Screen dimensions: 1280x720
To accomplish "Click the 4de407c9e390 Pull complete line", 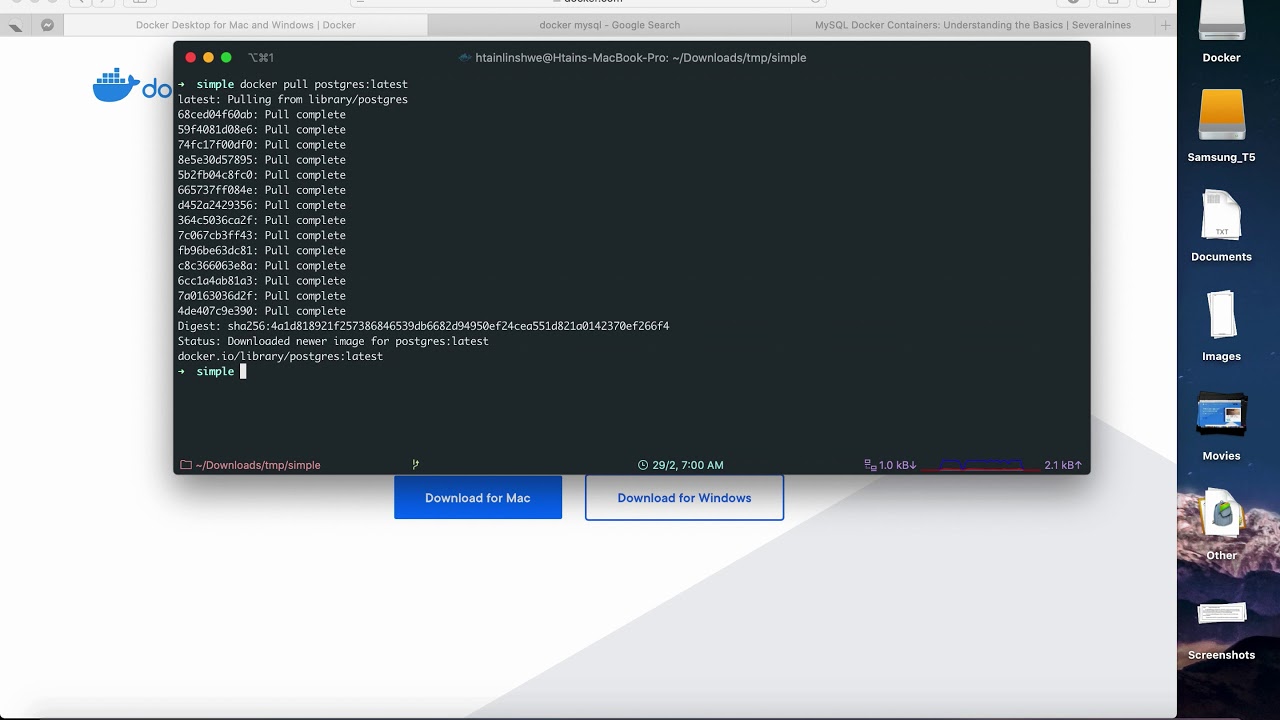I will [x=262, y=311].
